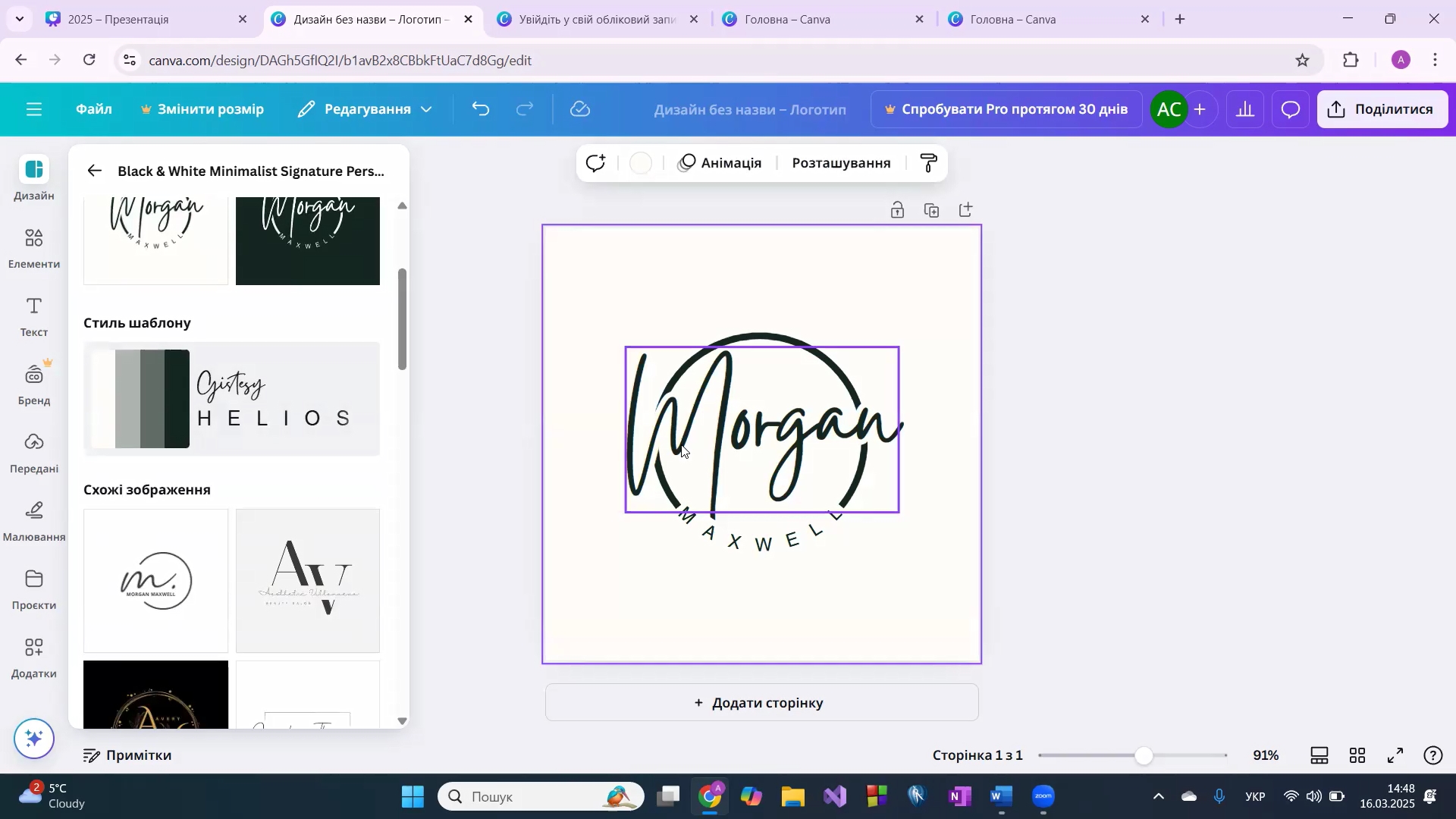Open the File menu
The width and height of the screenshot is (1456, 819).
click(94, 110)
